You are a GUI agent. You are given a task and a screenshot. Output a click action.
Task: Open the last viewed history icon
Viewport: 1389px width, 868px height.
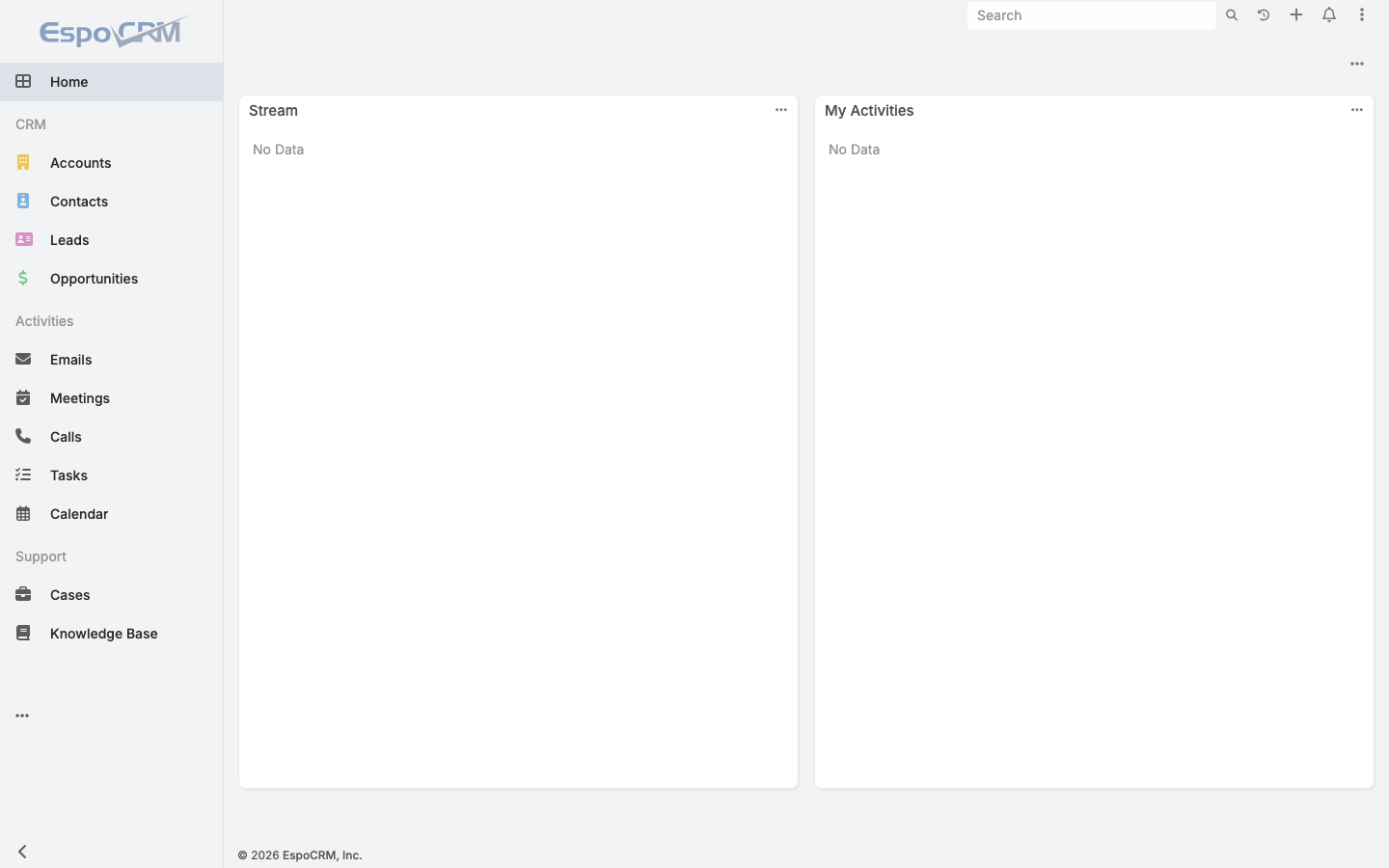point(1264,15)
